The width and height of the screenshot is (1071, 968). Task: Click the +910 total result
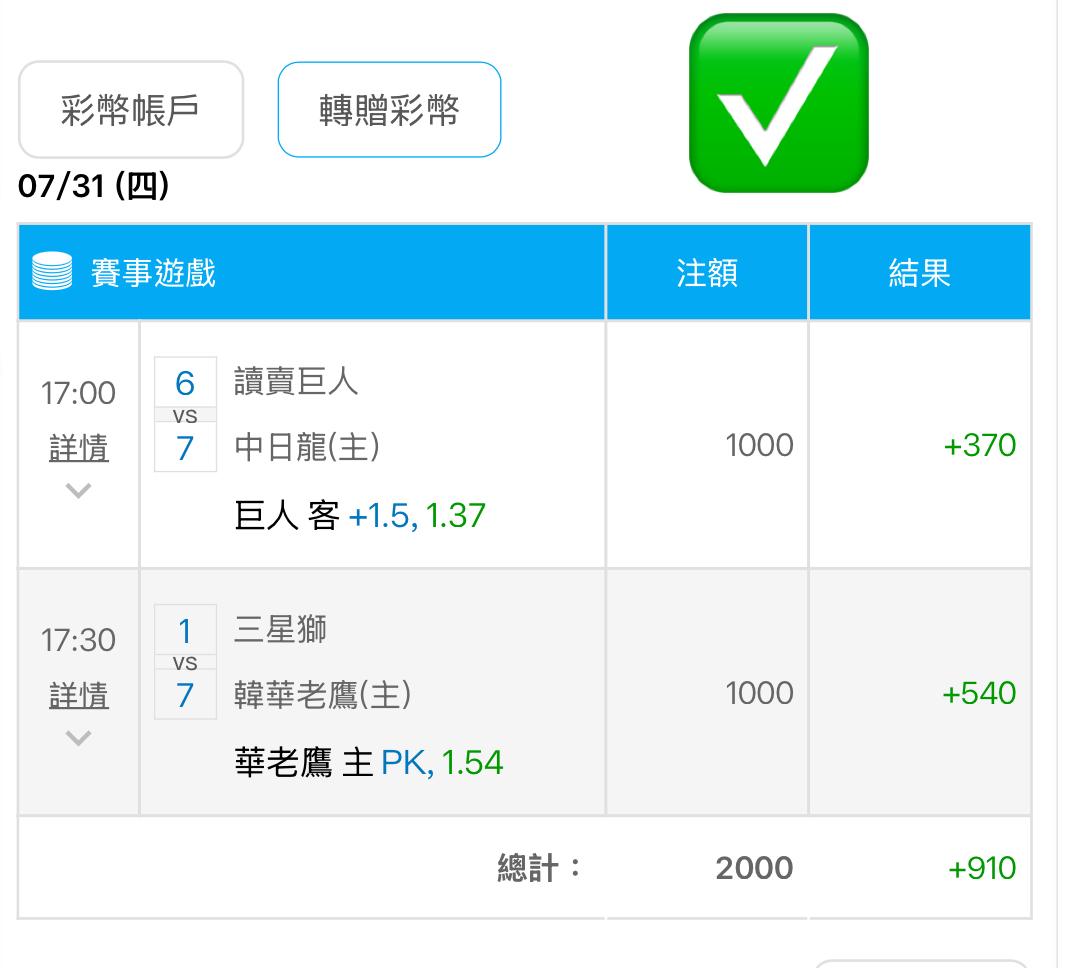pos(982,868)
